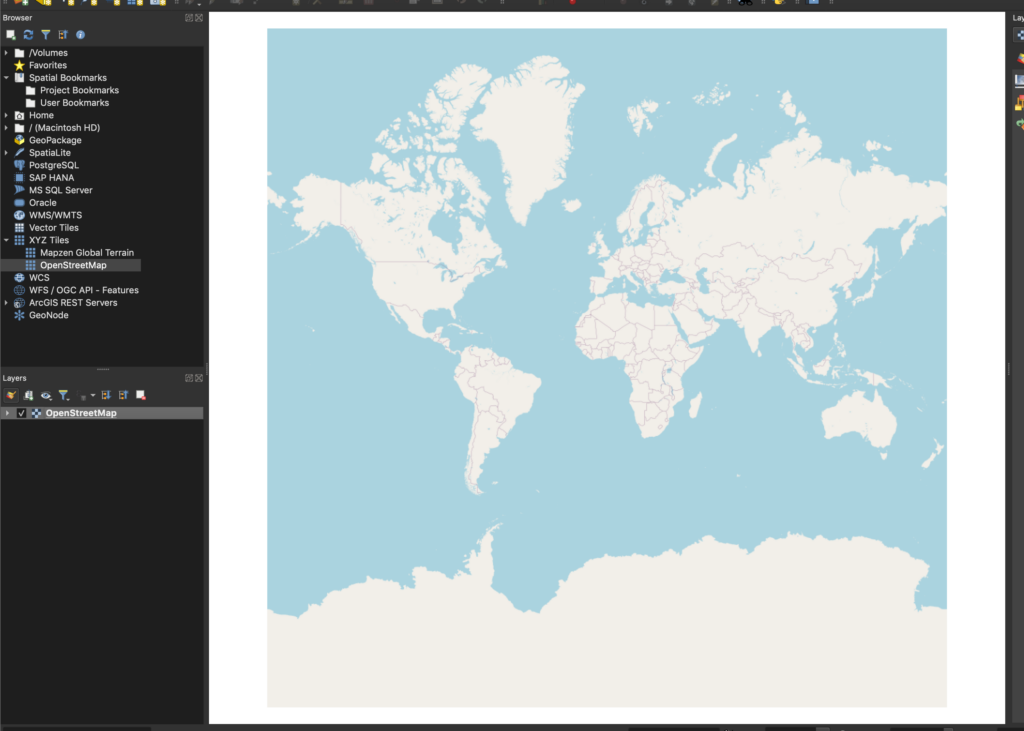Screen dimensions: 1024x731
Task: Open the Layer Styling panel
Action: [x=11, y=395]
